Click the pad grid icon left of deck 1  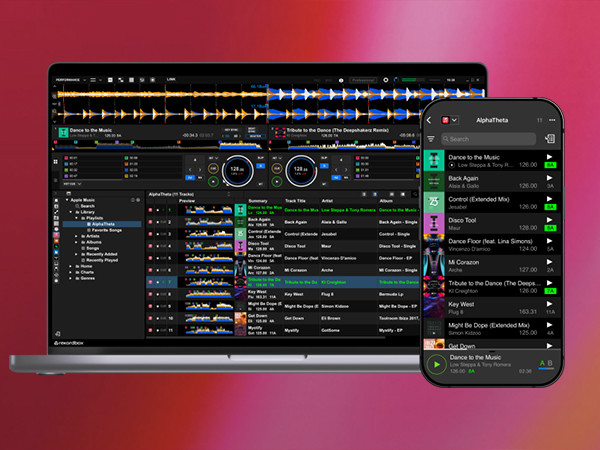point(55,162)
